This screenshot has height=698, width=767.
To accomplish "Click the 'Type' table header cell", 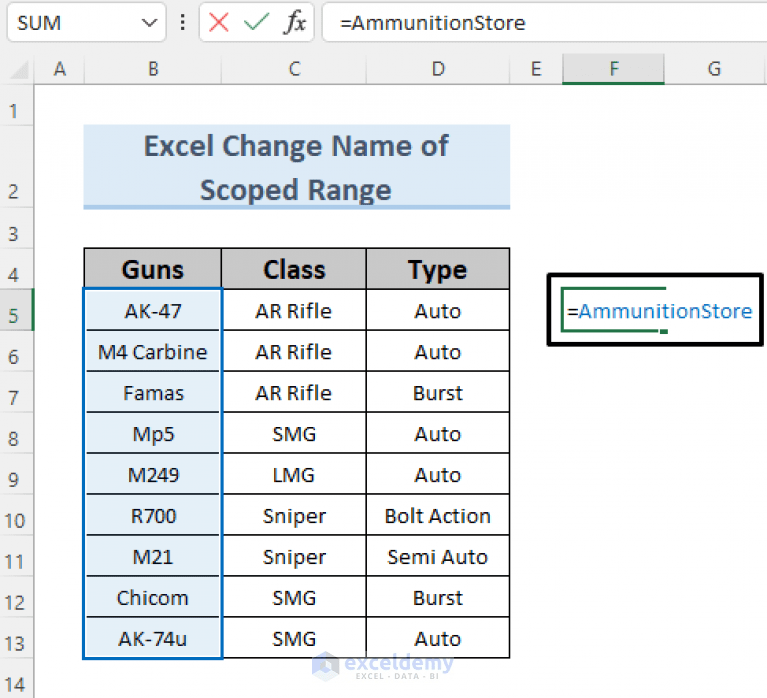I will 438,269.
